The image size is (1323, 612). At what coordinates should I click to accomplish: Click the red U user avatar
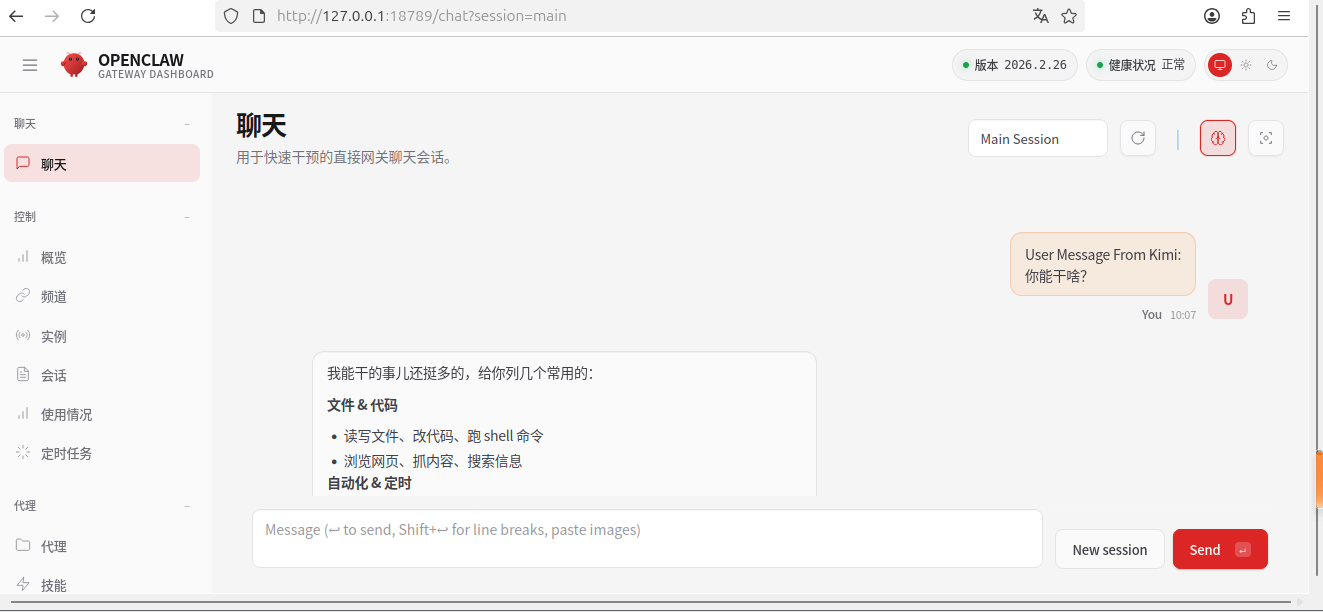click(1228, 299)
